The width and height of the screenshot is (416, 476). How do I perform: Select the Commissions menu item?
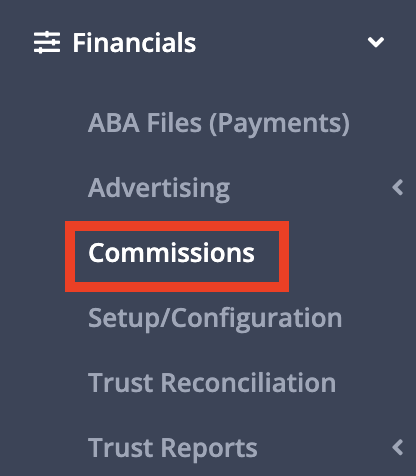point(171,253)
